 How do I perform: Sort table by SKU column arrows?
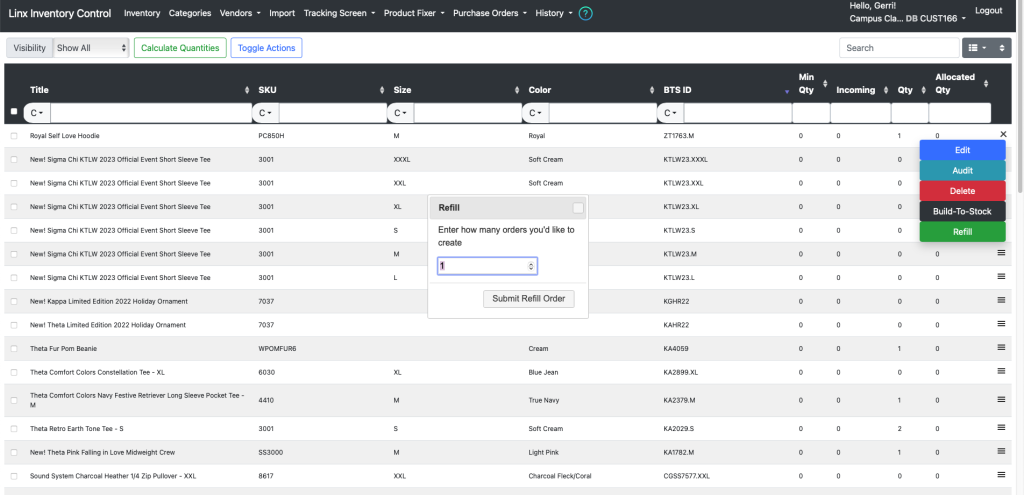tap(382, 90)
